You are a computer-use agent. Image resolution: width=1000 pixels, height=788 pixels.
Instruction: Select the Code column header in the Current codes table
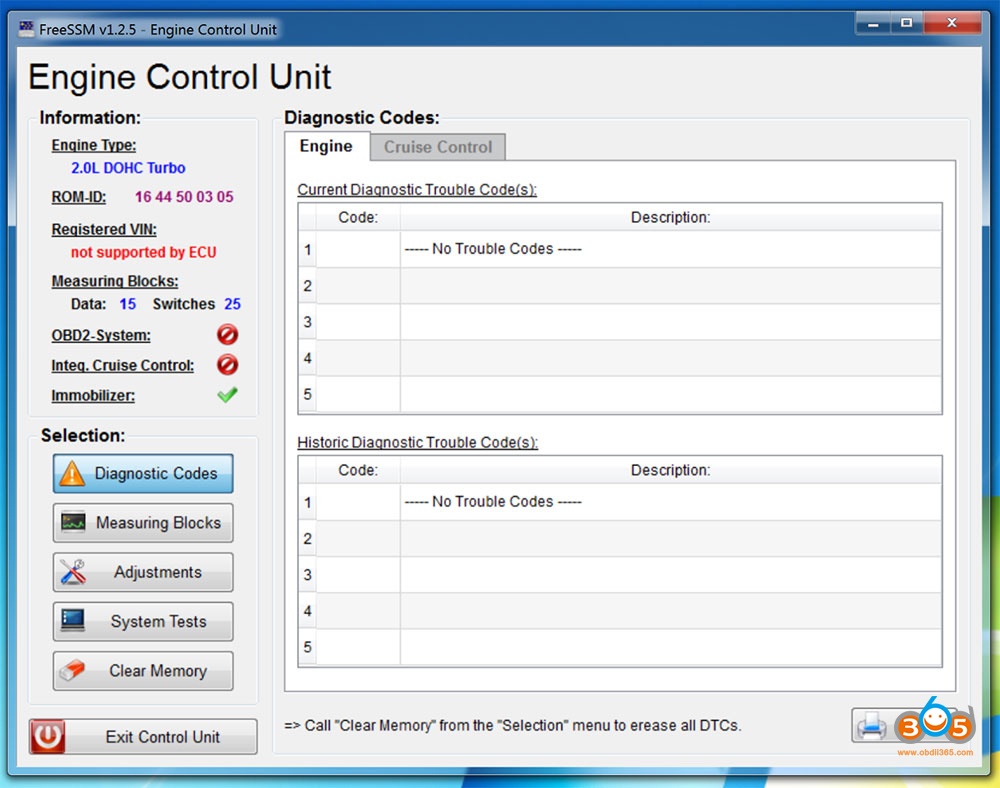point(358,217)
